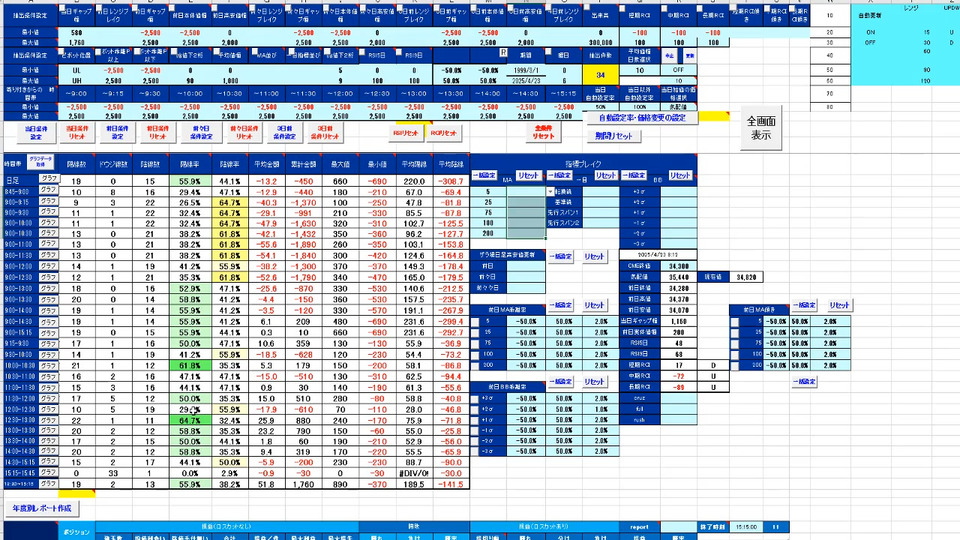
Task: Click the 前々日条件設定 button
Action: coord(201,132)
